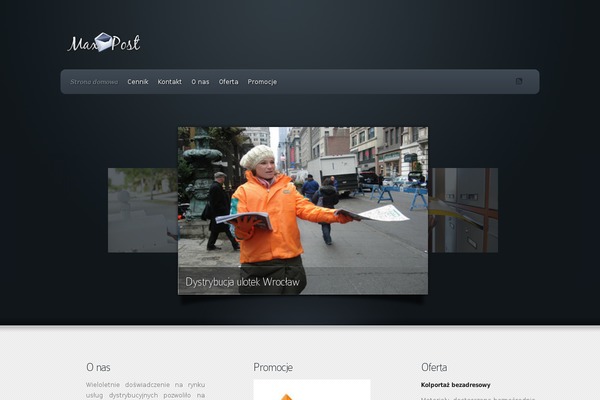Open the RSS feed icon in the navbar
Viewport: 600px width, 400px height.
[x=519, y=81]
